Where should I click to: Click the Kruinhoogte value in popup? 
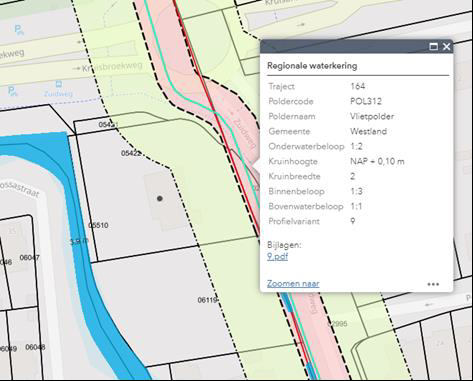pyautogui.click(x=377, y=161)
